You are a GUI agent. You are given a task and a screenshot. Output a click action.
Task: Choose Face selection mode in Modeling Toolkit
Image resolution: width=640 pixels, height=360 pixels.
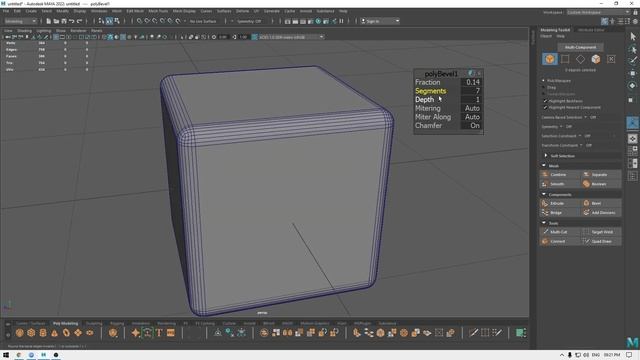[x=596, y=59]
